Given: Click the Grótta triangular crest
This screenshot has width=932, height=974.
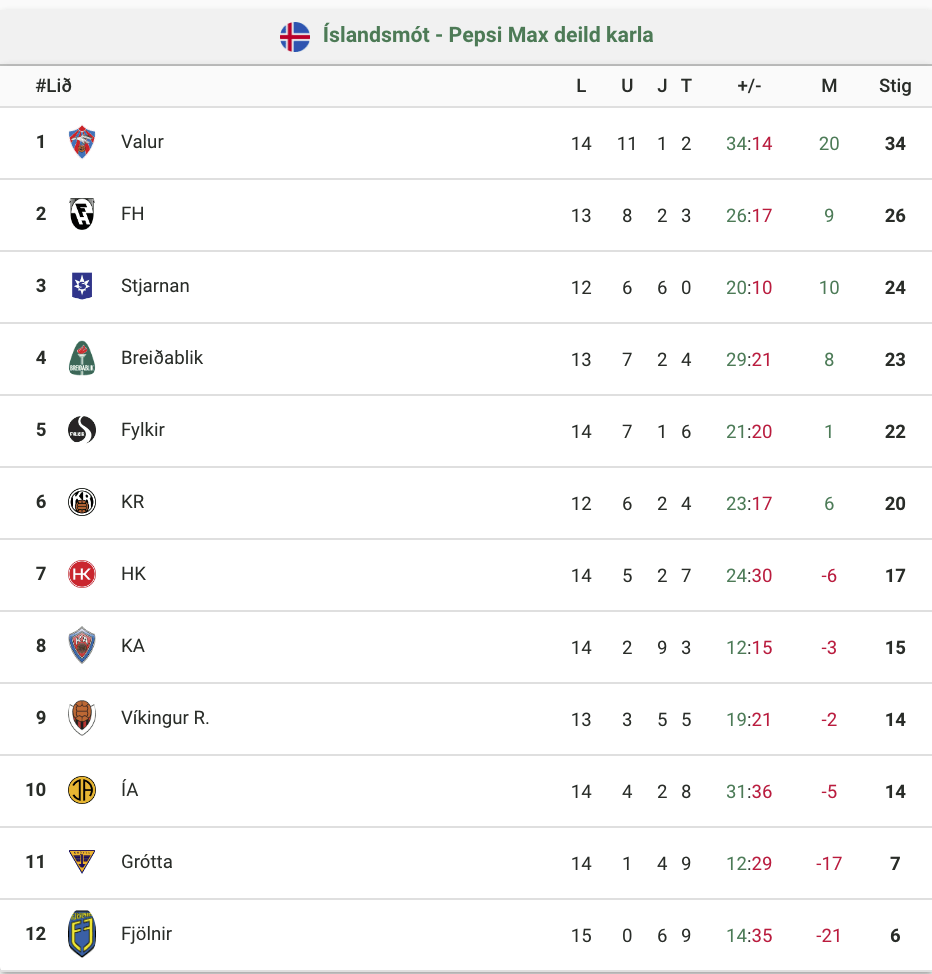Looking at the screenshot, I should point(81,862).
